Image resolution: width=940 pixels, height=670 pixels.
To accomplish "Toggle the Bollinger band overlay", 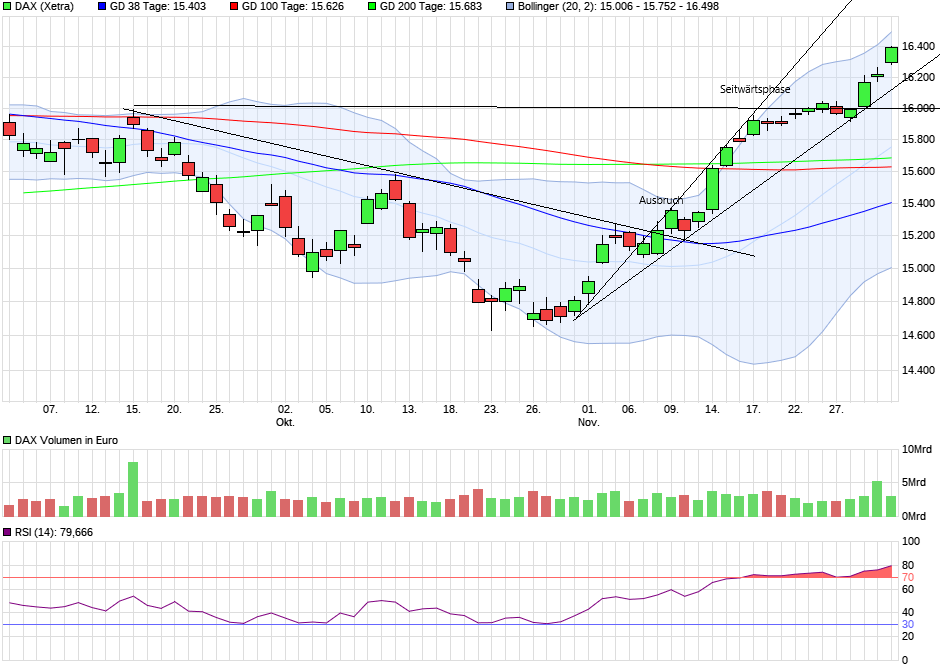I will [x=510, y=7].
